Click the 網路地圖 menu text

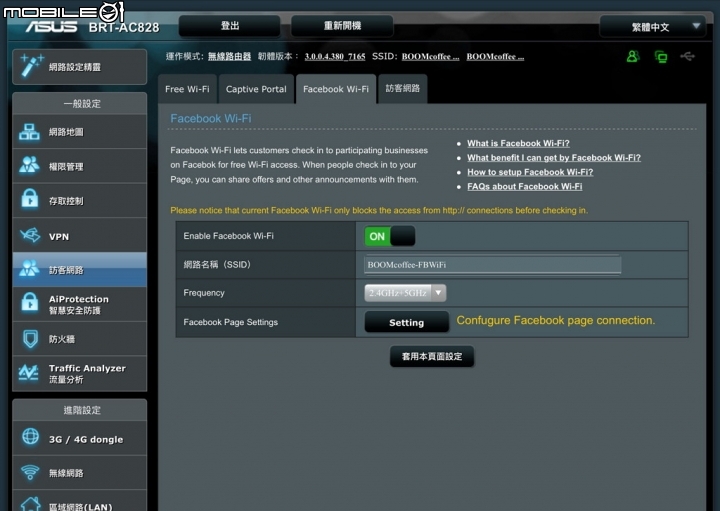click(x=66, y=132)
